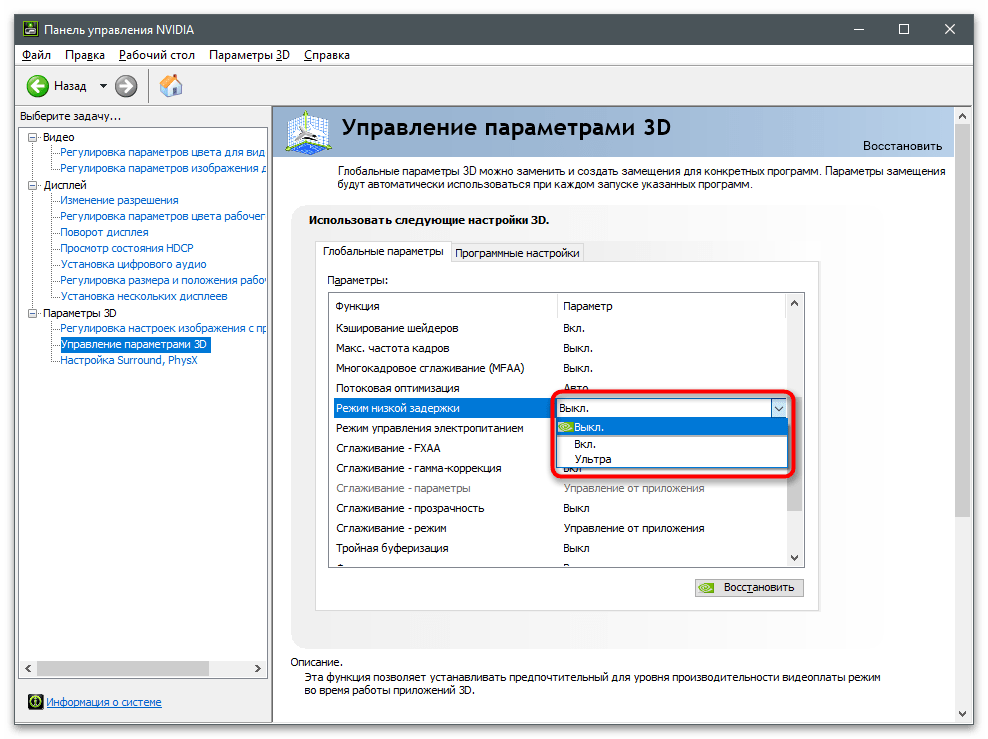Image resolution: width=988 pixels, height=739 pixels.
Task: Close the low latency mode dropdown arrow
Action: [779, 408]
